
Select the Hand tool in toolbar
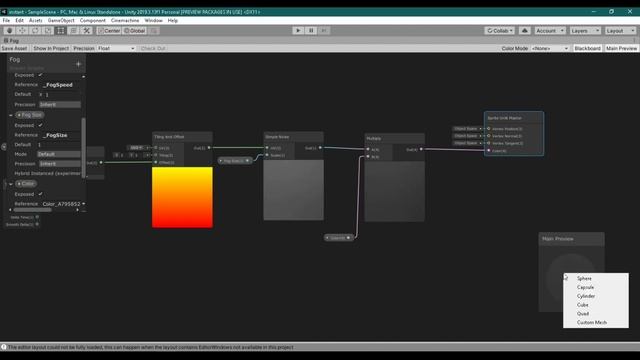[x=9, y=31]
